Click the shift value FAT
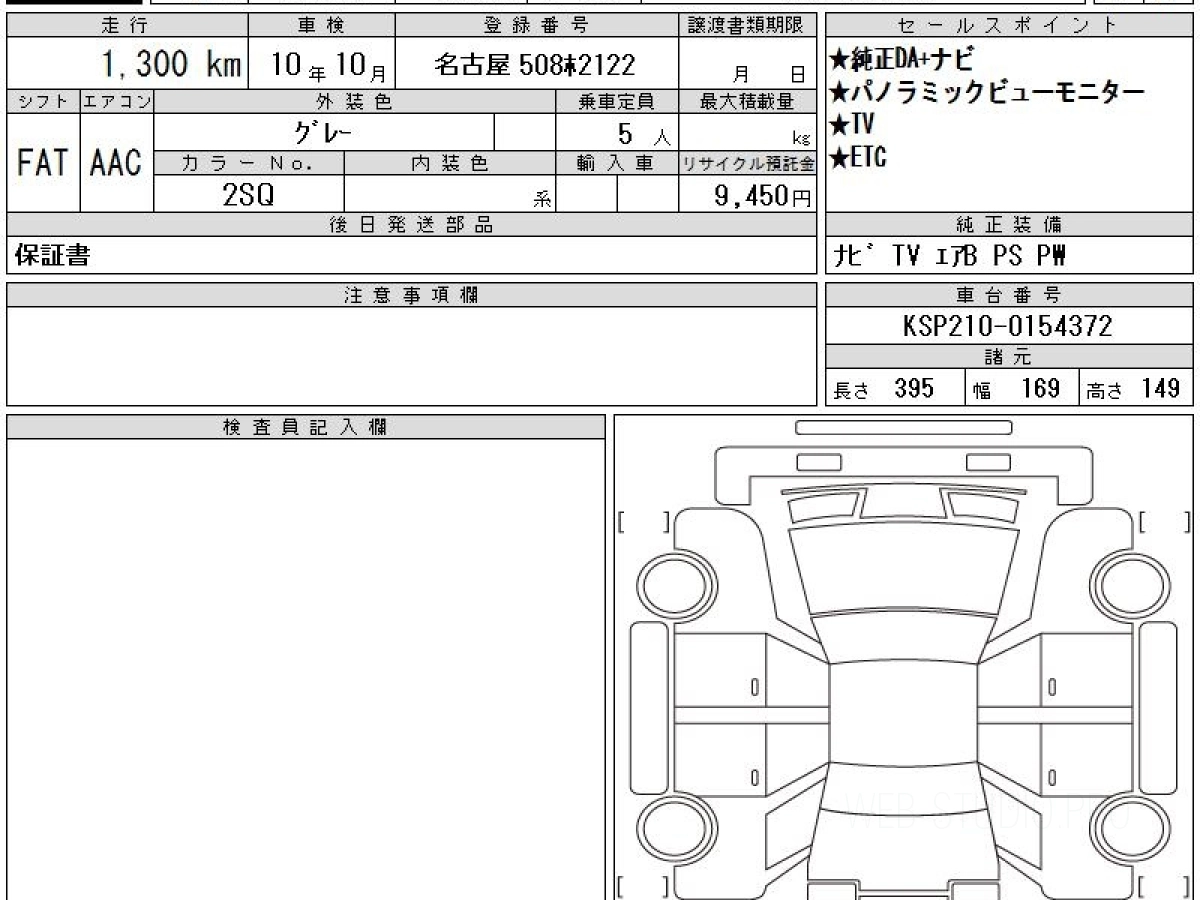The width and height of the screenshot is (1200, 900). click(x=43, y=163)
